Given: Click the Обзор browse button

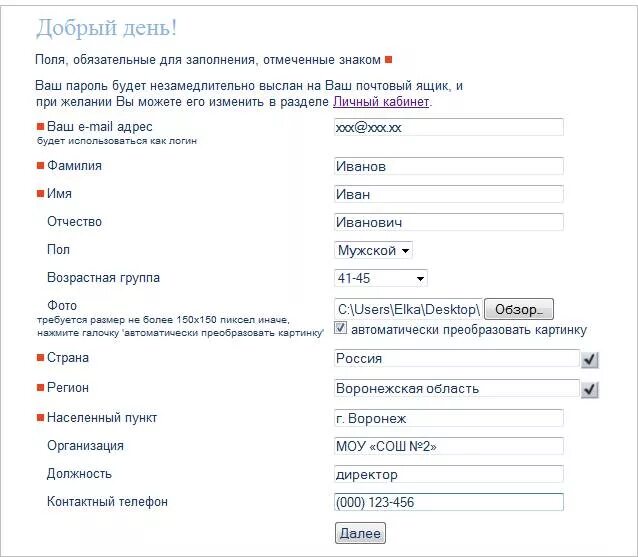Looking at the screenshot, I should (519, 310).
